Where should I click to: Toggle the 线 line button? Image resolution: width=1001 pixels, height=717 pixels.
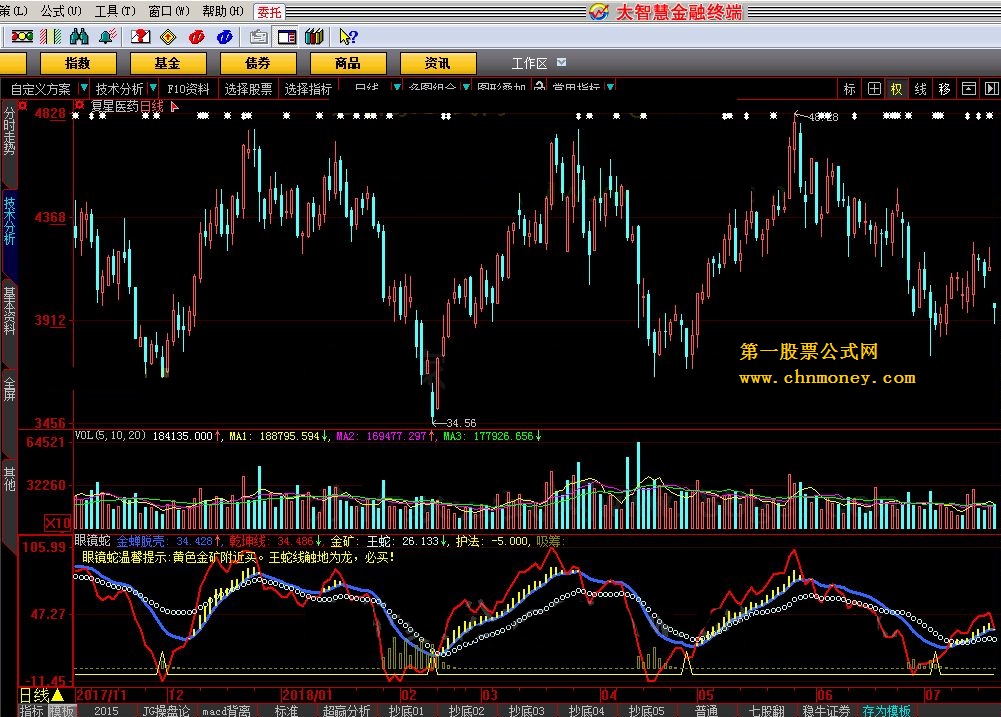(x=921, y=89)
